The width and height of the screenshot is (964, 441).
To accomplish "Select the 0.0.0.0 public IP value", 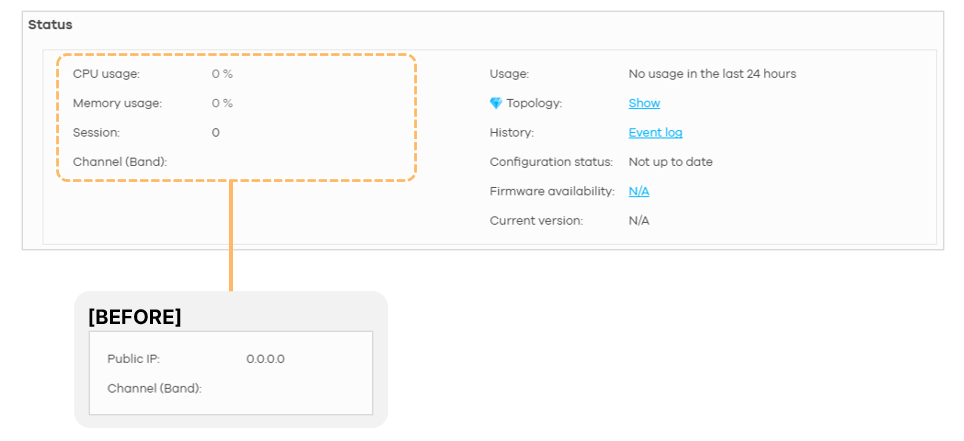I will (x=266, y=359).
